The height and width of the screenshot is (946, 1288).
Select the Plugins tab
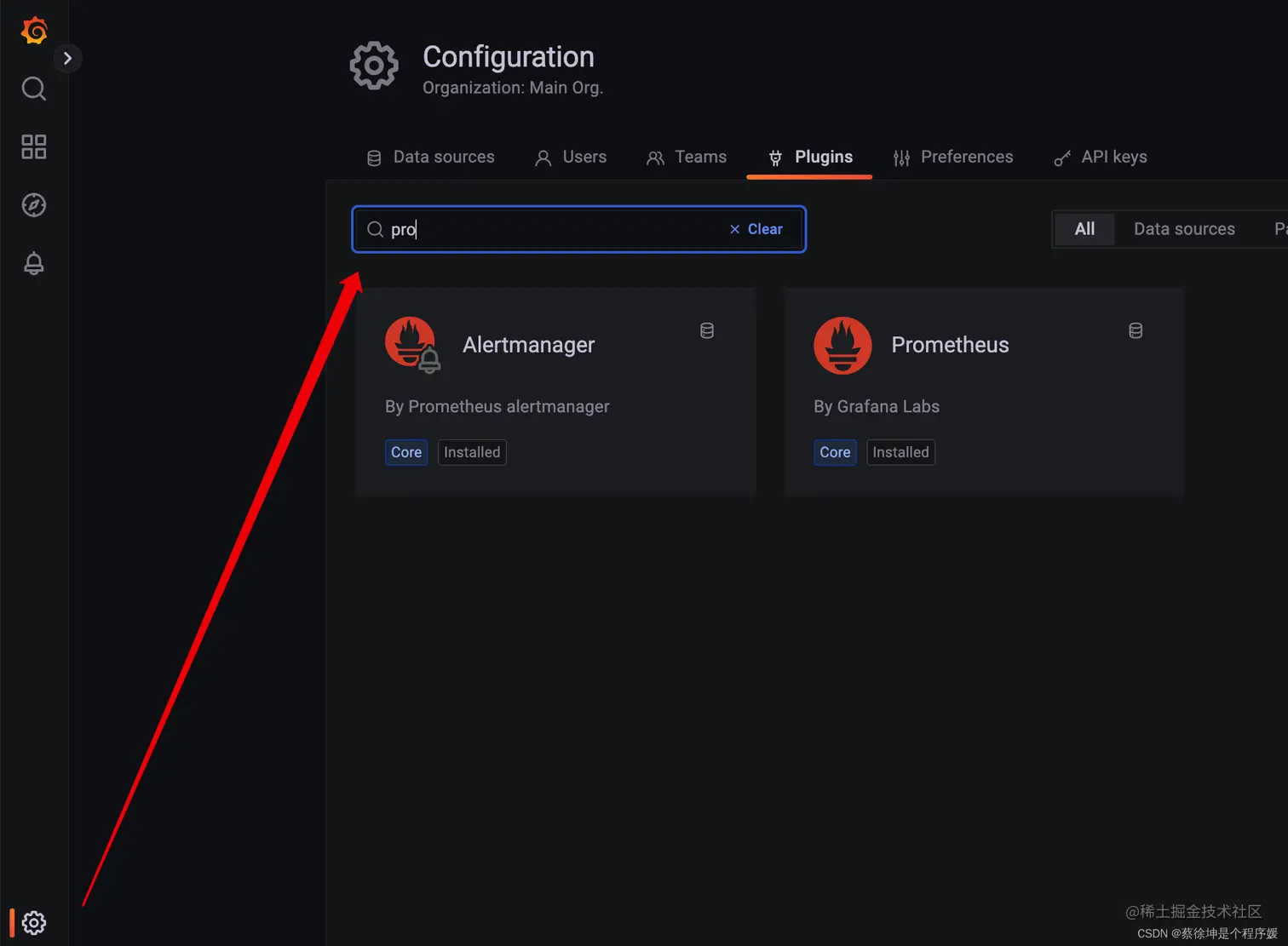click(810, 158)
